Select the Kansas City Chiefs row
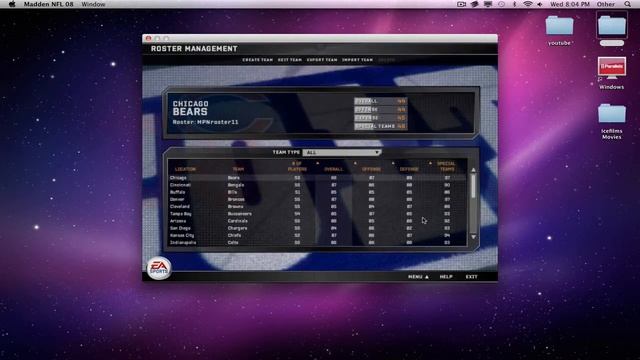 tap(317, 235)
